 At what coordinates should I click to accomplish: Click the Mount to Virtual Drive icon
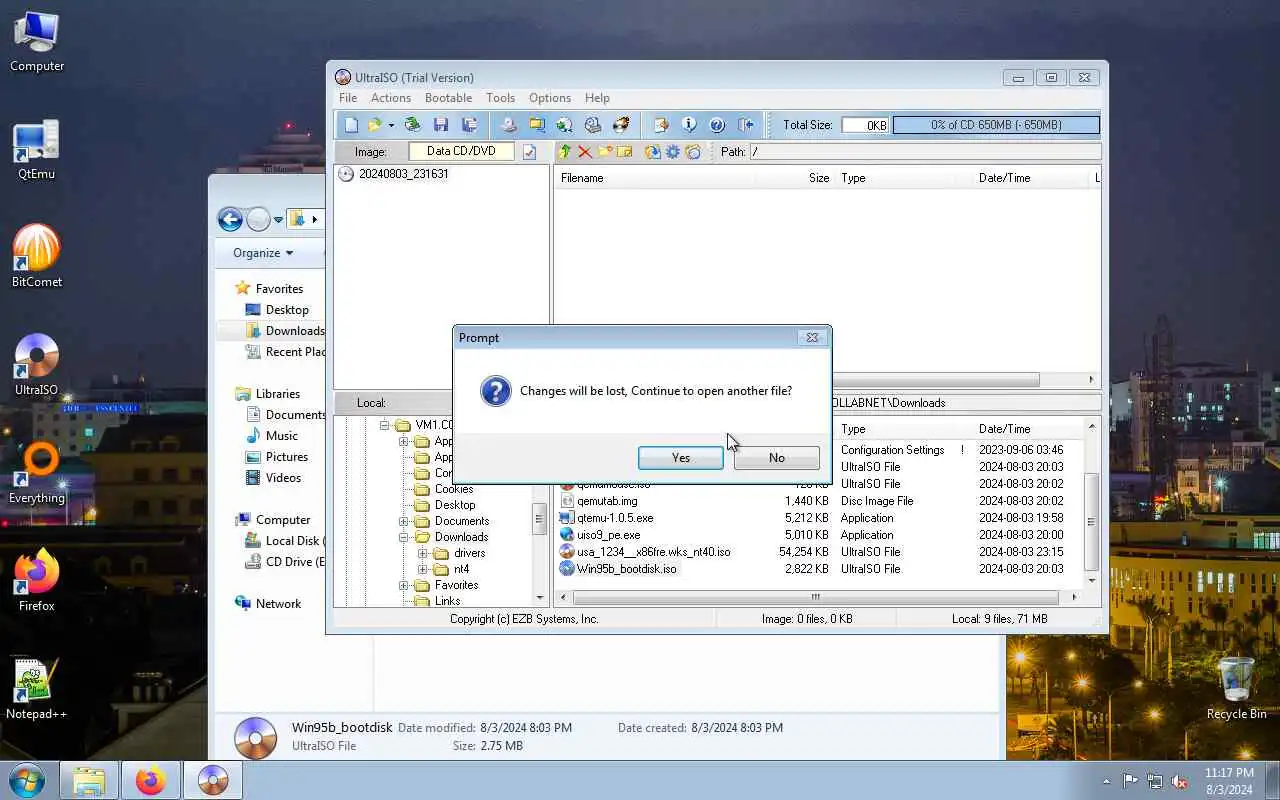pyautogui.click(x=593, y=125)
